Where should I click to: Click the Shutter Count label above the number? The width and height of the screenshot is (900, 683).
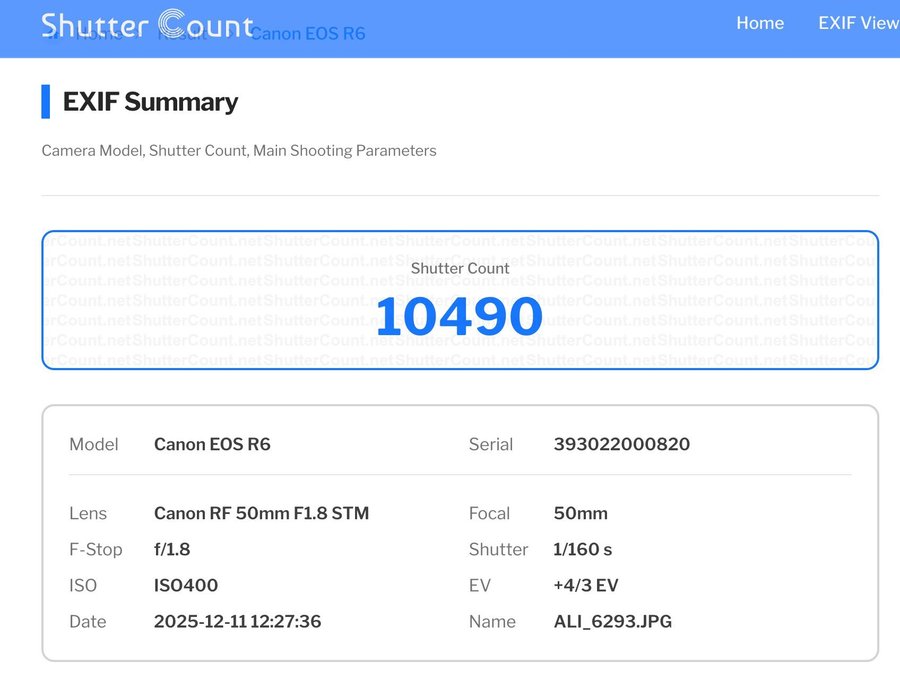pyautogui.click(x=460, y=268)
